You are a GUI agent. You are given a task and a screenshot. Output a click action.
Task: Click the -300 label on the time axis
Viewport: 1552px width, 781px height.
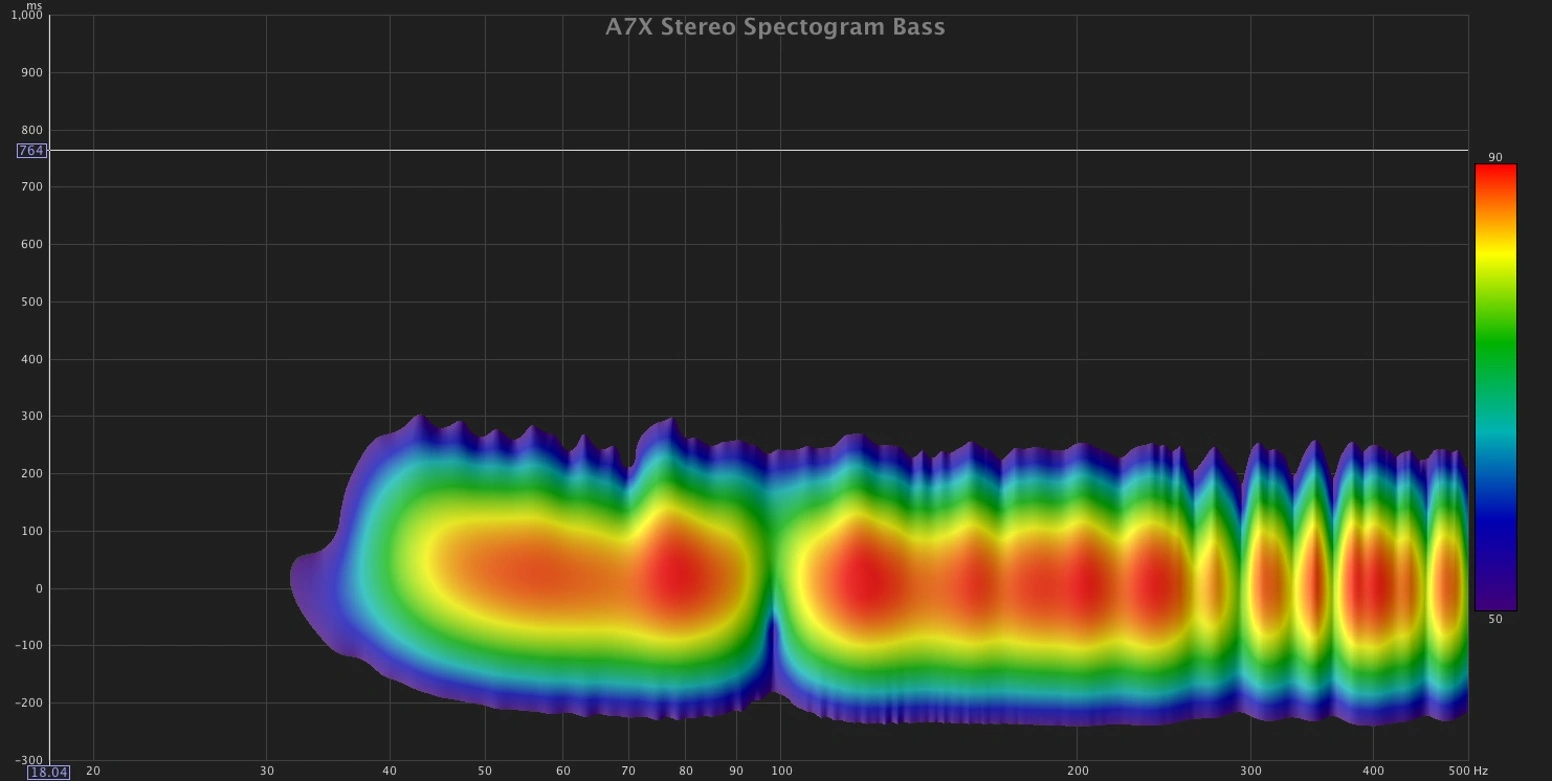click(x=27, y=761)
